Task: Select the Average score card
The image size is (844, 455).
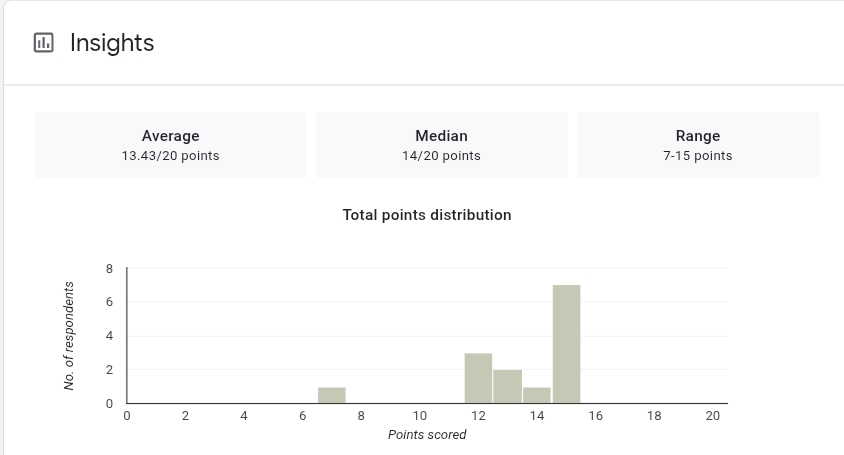Action: click(x=170, y=145)
